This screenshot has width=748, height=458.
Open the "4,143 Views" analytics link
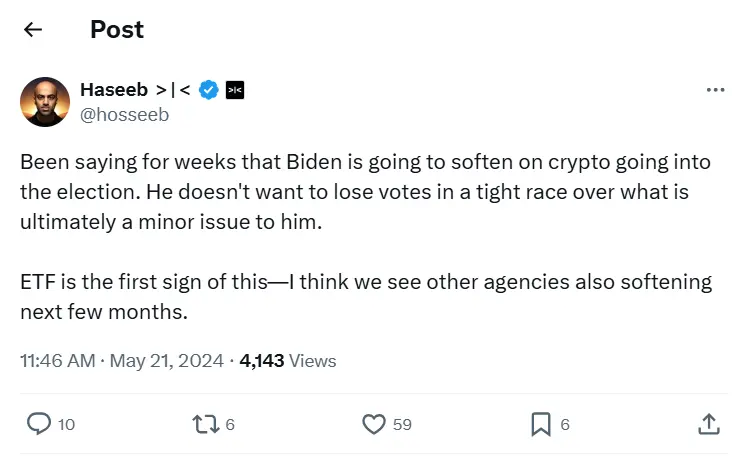(x=288, y=361)
